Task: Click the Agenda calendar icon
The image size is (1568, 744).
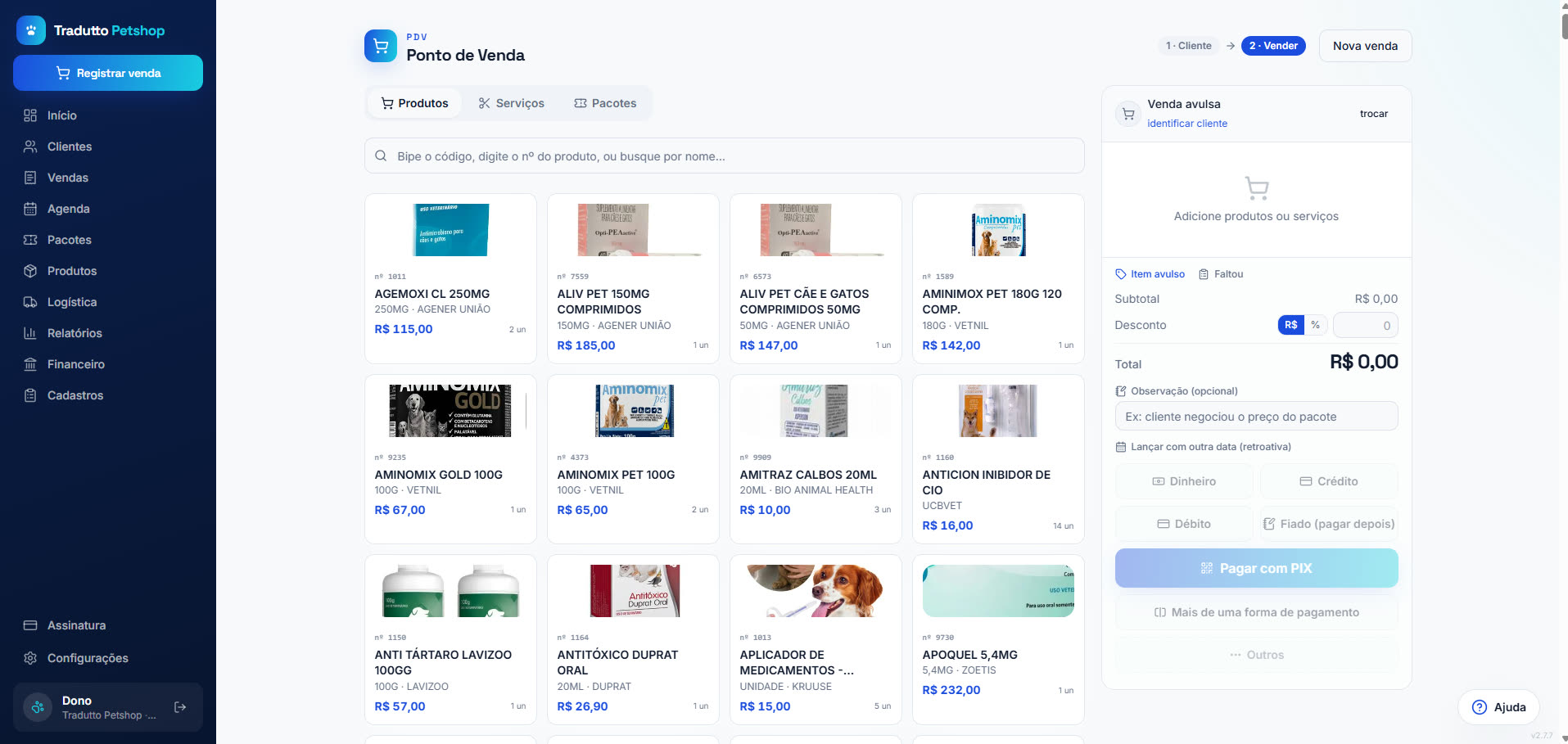Action: point(30,209)
